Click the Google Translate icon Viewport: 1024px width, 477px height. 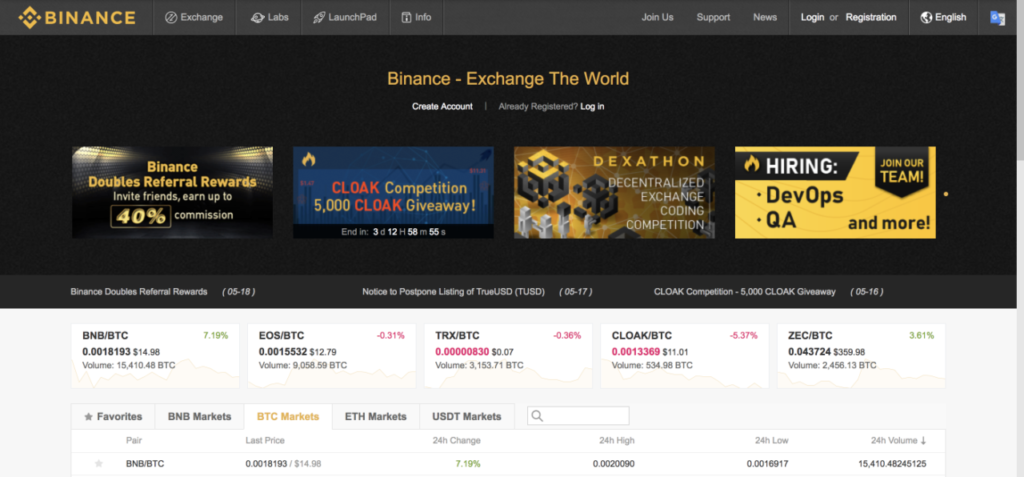tap(997, 17)
